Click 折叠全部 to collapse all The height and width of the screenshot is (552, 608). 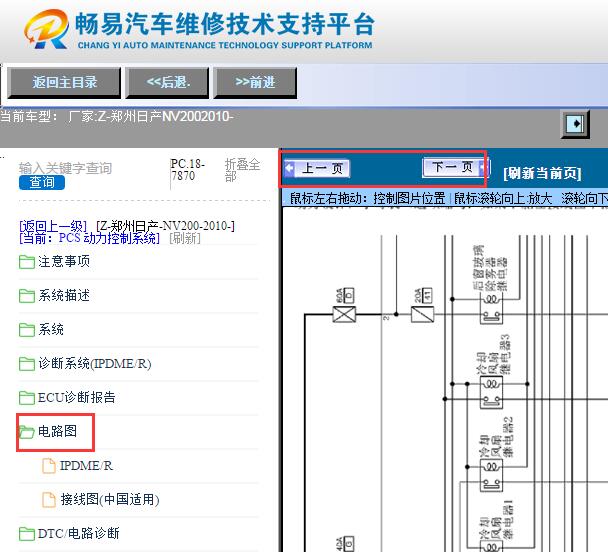[x=242, y=170]
